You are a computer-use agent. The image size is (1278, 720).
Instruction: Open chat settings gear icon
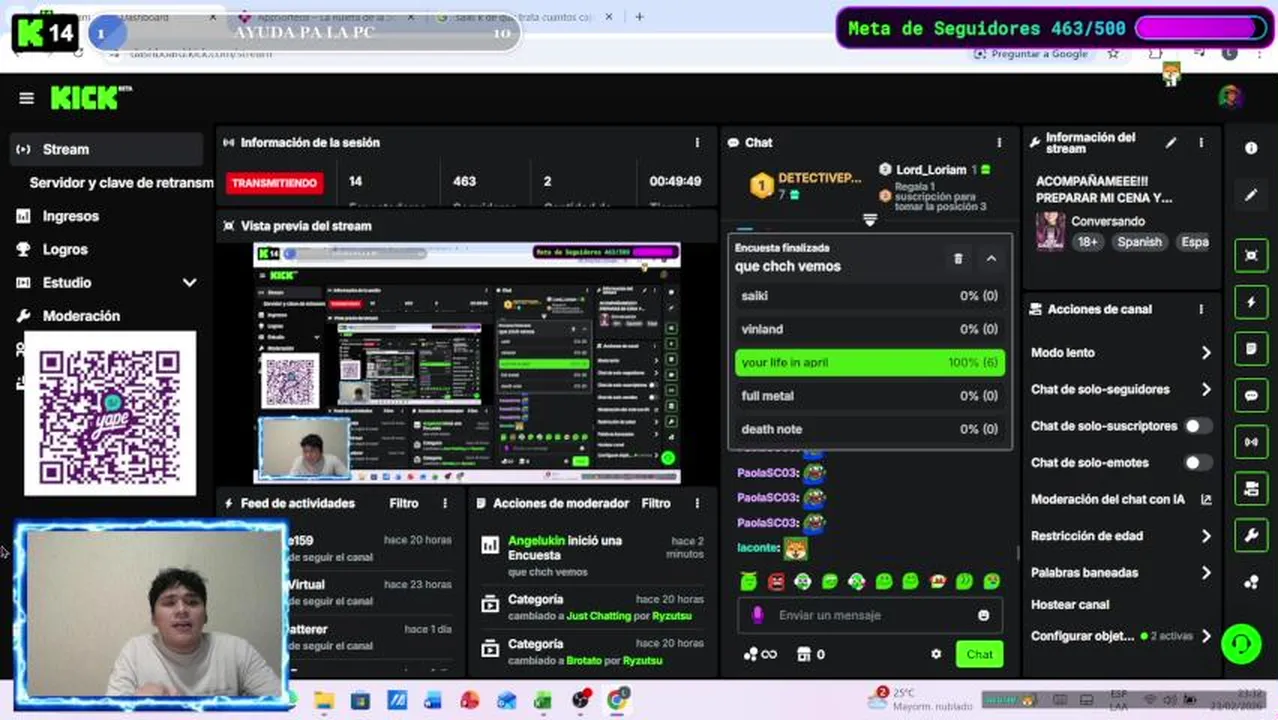click(936, 654)
